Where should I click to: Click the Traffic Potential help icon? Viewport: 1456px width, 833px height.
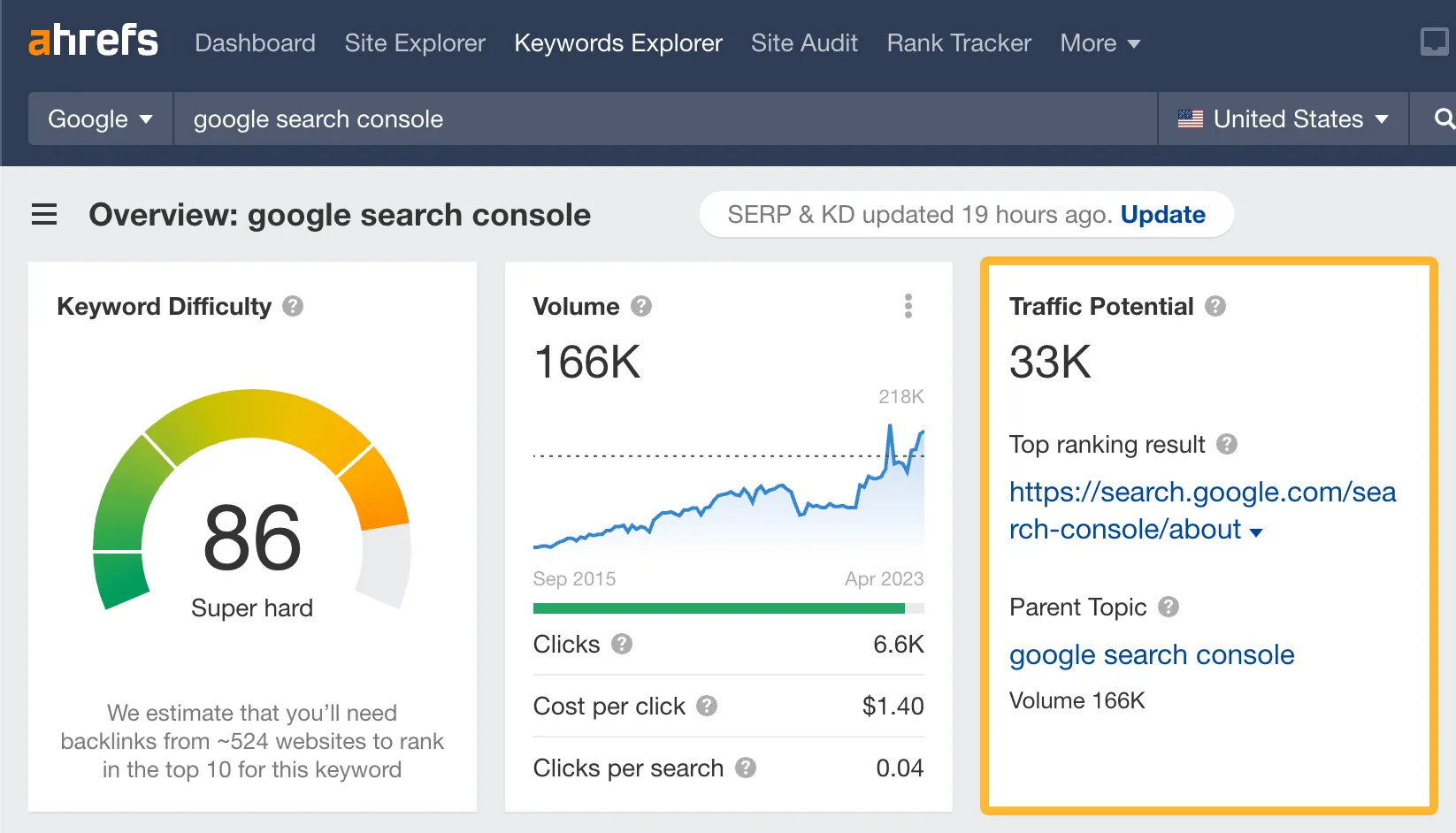pos(1215,306)
